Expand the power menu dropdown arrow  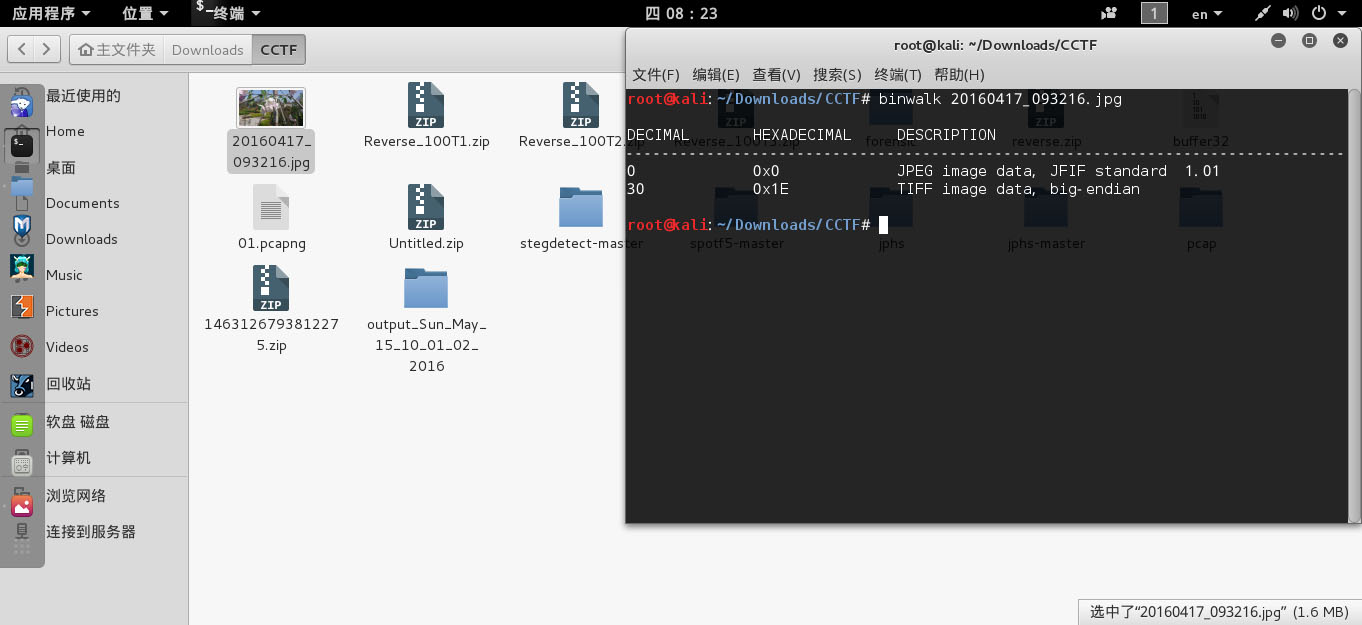1343,13
